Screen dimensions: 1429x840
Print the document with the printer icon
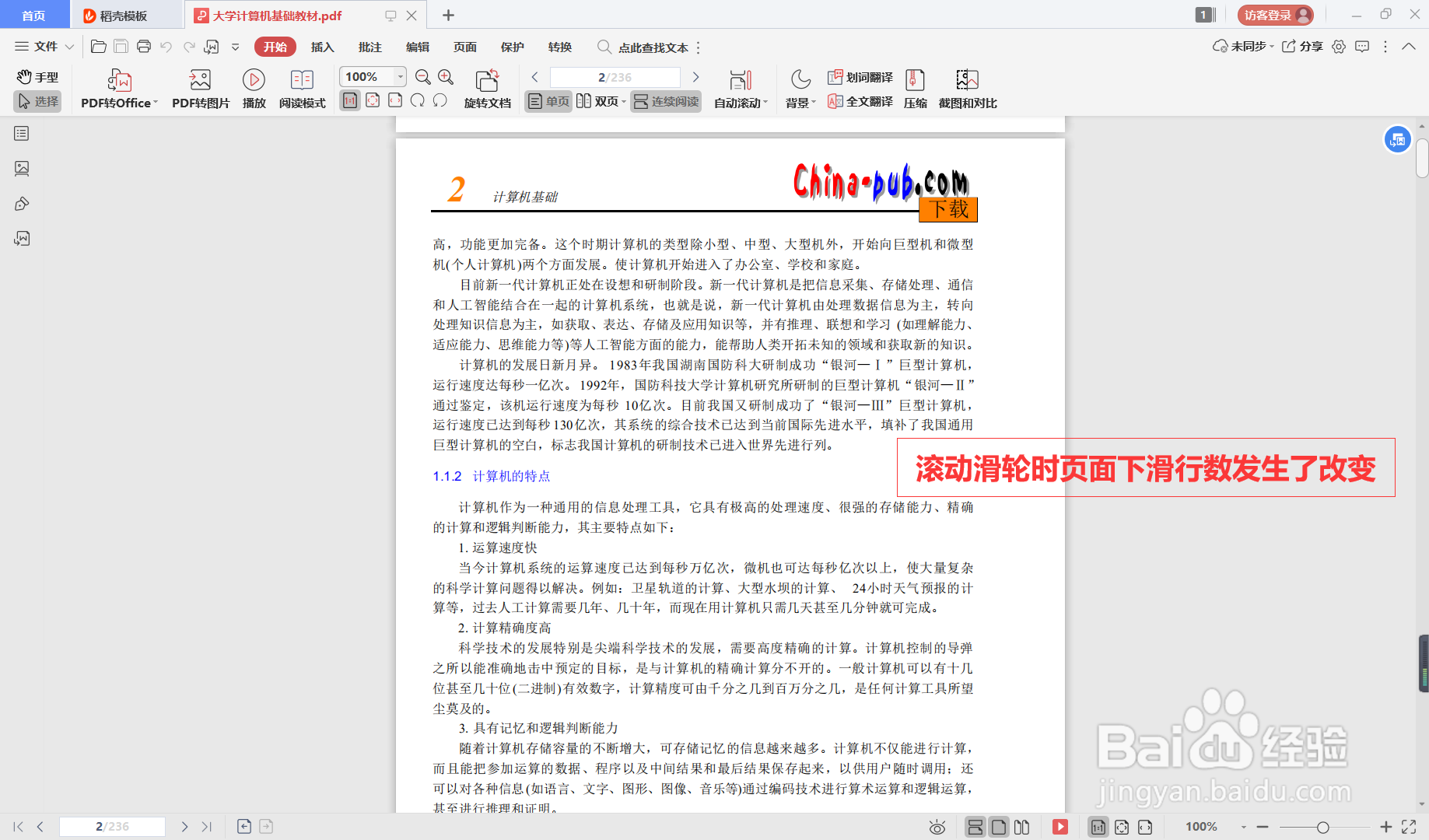click(x=144, y=47)
